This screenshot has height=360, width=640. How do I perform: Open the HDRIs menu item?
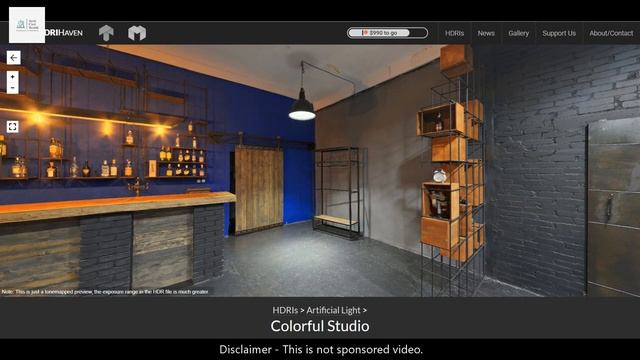point(454,33)
